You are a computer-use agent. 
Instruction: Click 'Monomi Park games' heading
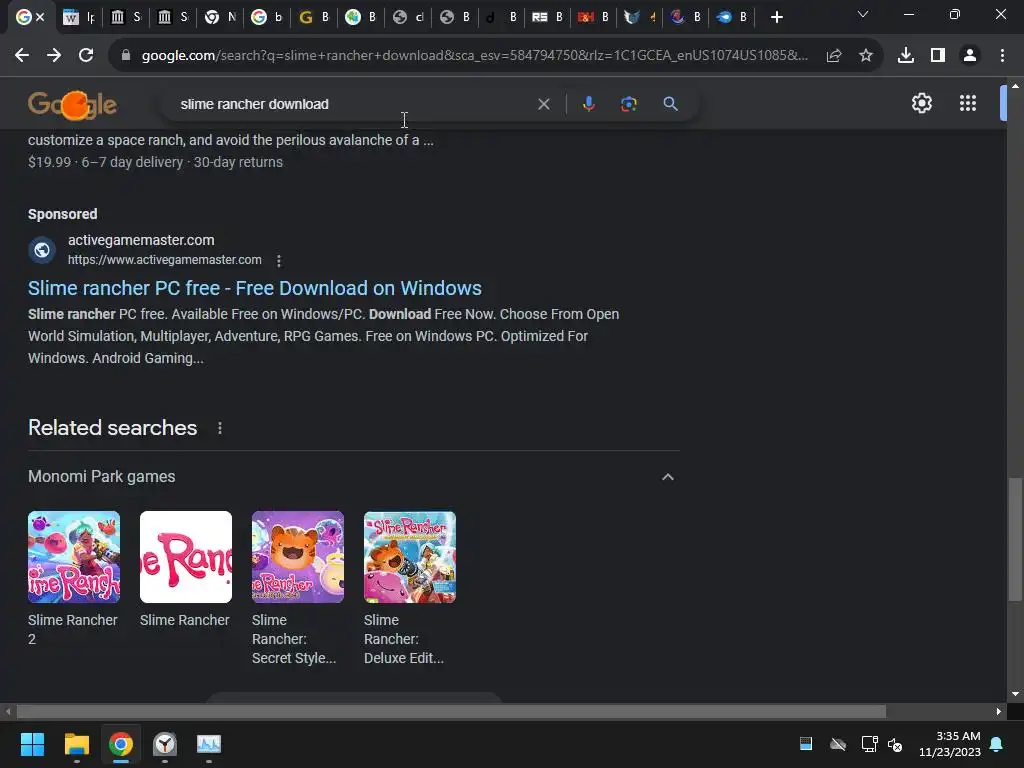tap(102, 477)
